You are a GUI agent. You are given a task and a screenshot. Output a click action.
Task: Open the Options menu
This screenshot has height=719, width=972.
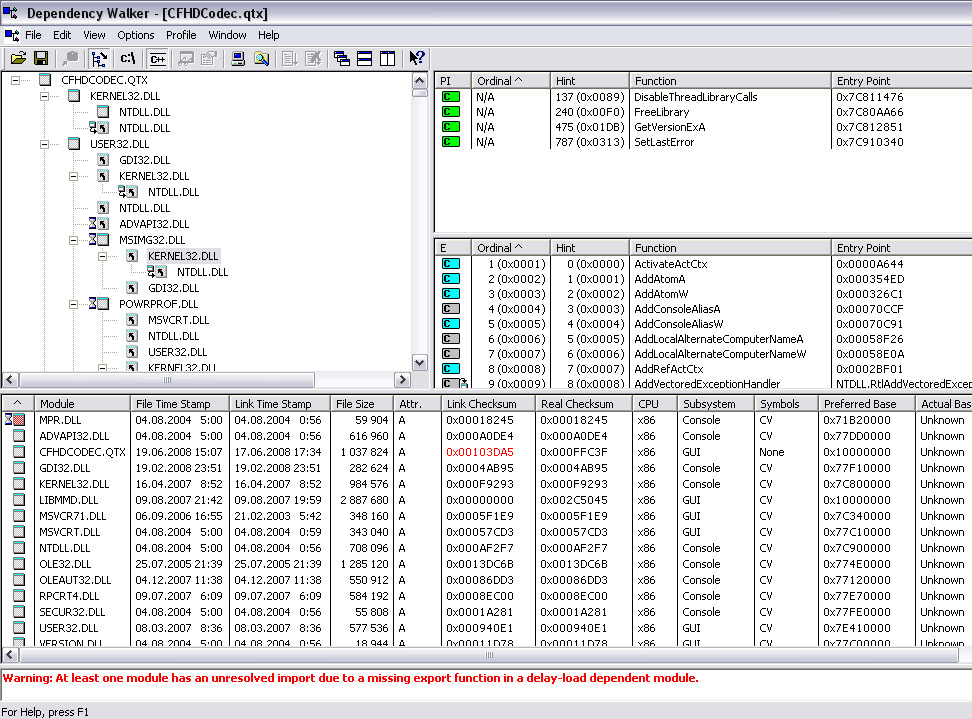(136, 35)
